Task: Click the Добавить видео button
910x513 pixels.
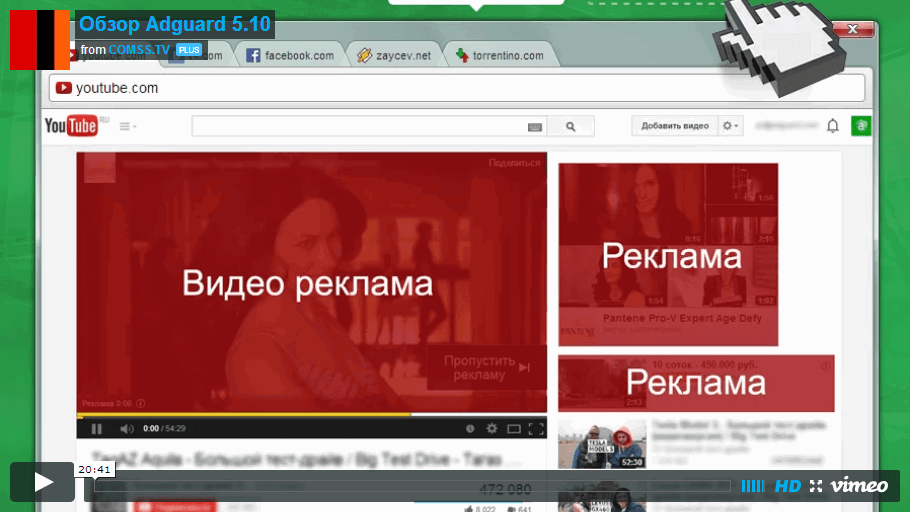Action: pos(674,125)
